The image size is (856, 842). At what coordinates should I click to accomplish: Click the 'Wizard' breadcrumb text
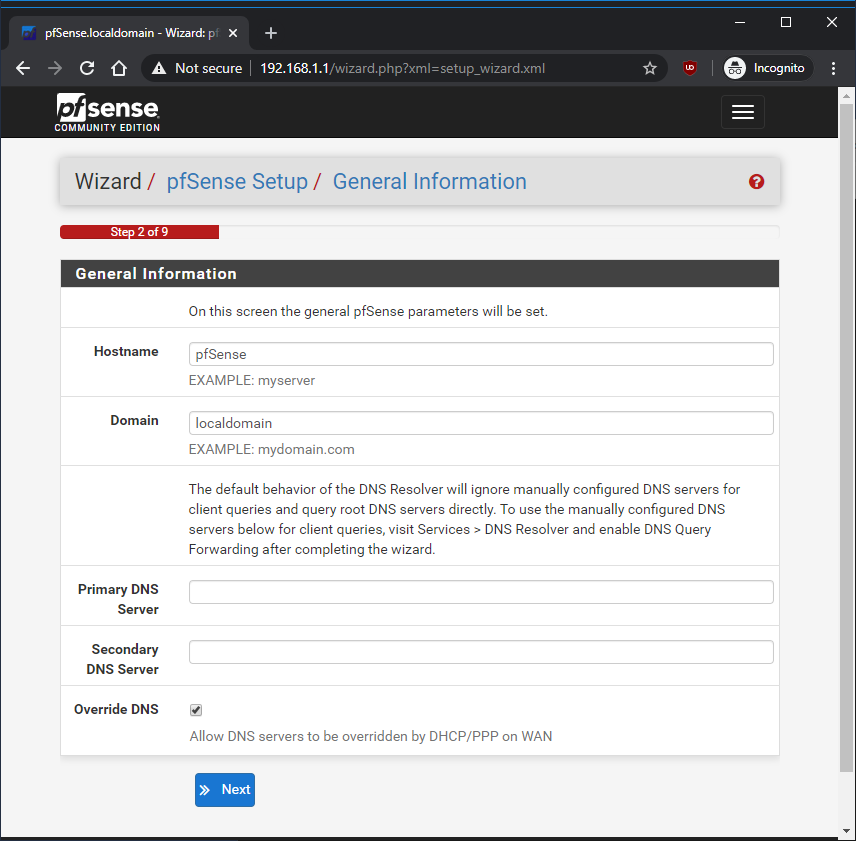click(x=108, y=182)
